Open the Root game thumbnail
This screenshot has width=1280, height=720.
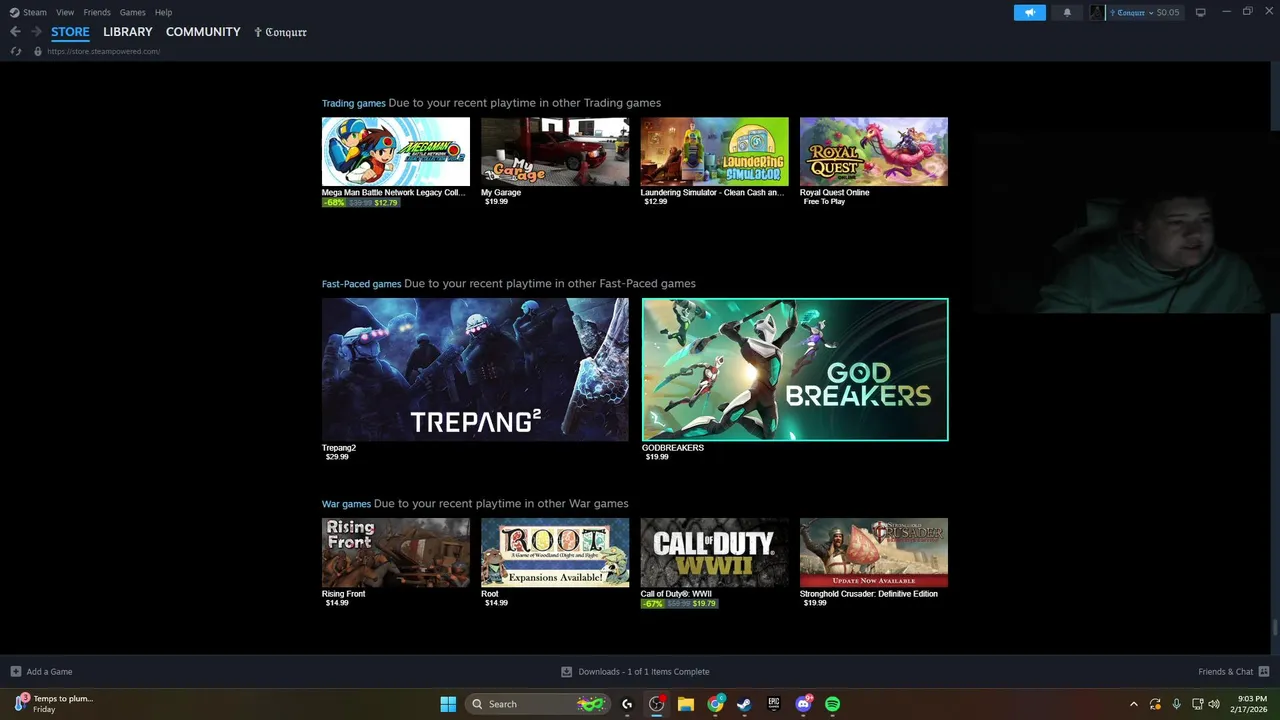555,552
